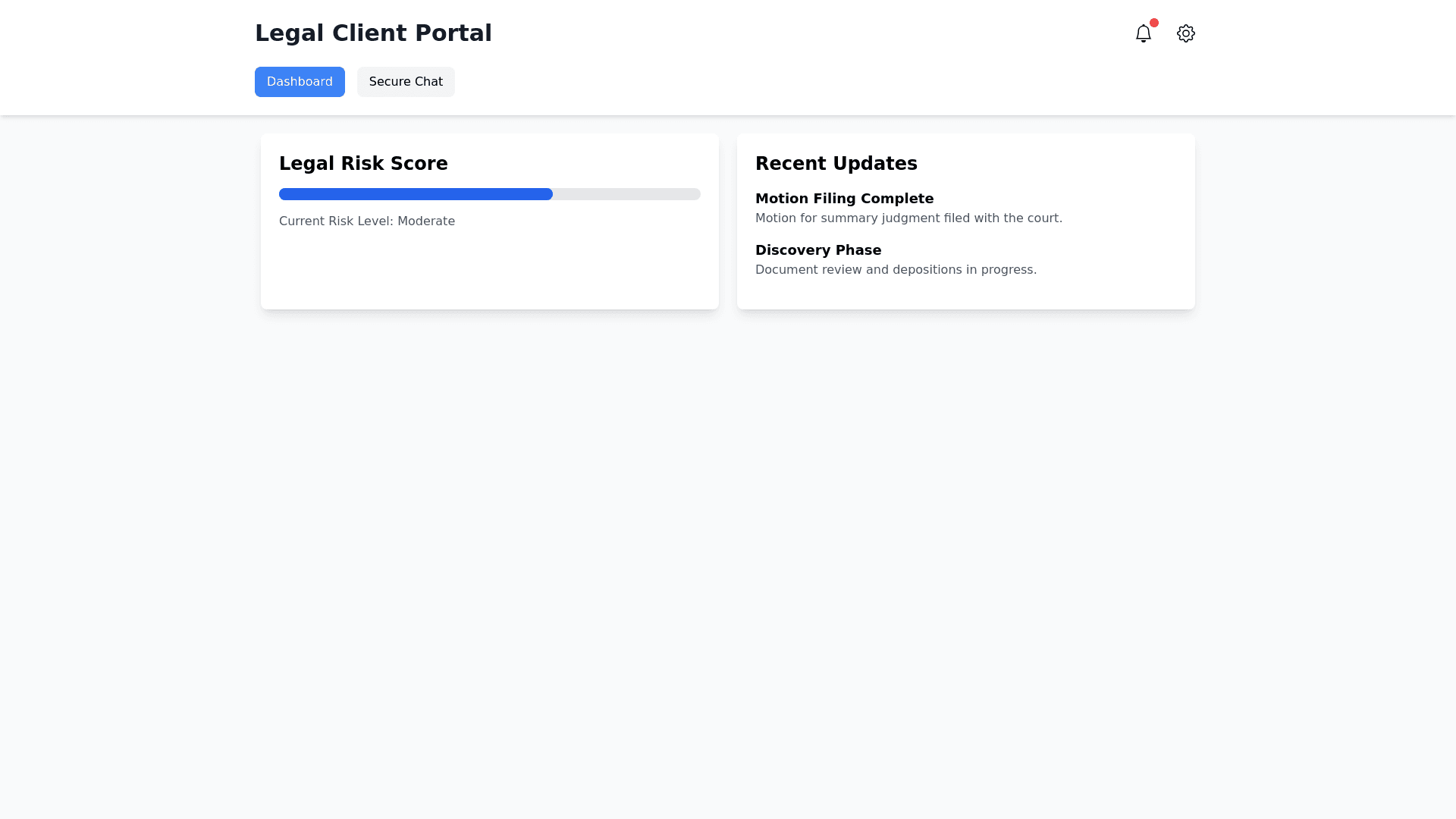Open the Motion Filing Complete update

pyautogui.click(x=844, y=199)
